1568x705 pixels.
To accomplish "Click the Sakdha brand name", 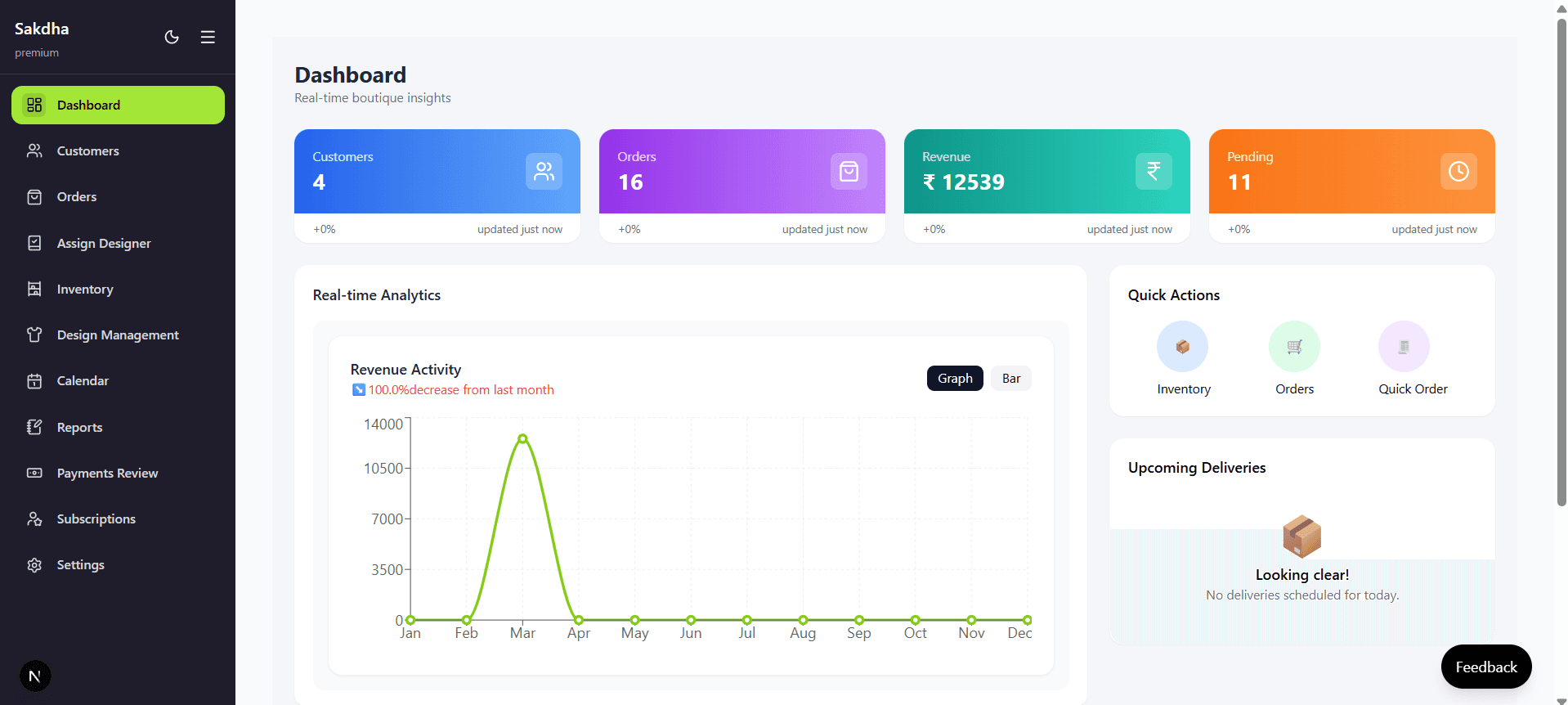I will 42,29.
